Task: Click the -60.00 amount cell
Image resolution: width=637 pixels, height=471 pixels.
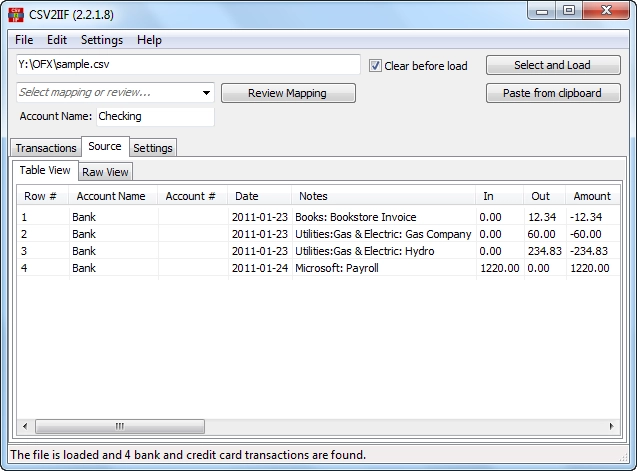Action: pos(593,234)
